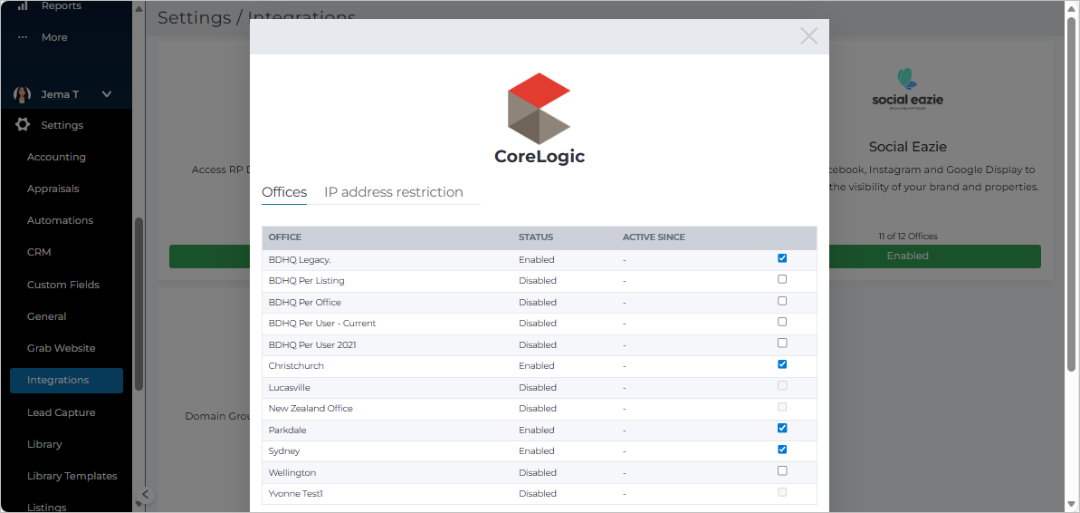The width and height of the screenshot is (1080, 513).
Task: Click the sidebar scroll up arrow
Action: coord(138,10)
